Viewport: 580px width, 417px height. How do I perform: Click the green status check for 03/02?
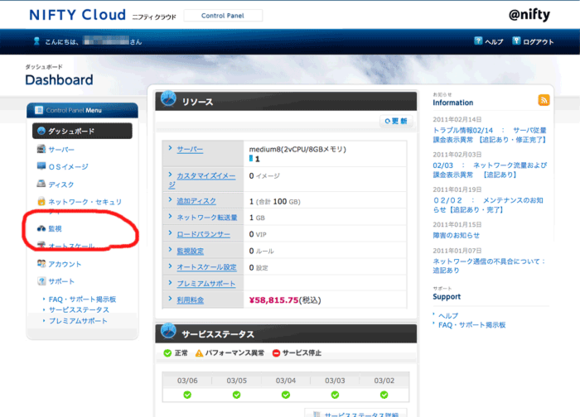[384, 395]
